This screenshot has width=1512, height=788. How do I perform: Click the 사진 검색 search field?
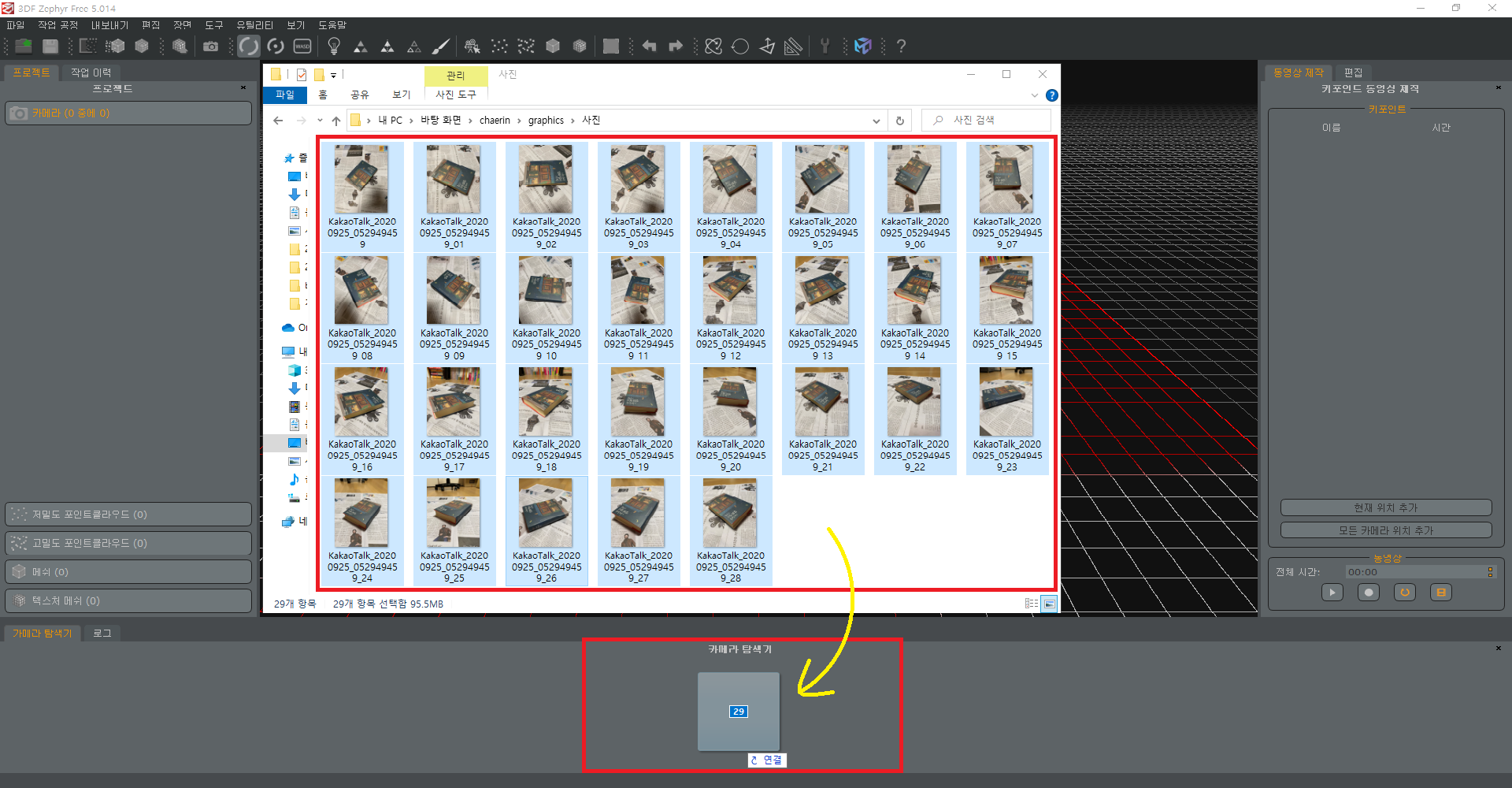pyautogui.click(x=987, y=121)
